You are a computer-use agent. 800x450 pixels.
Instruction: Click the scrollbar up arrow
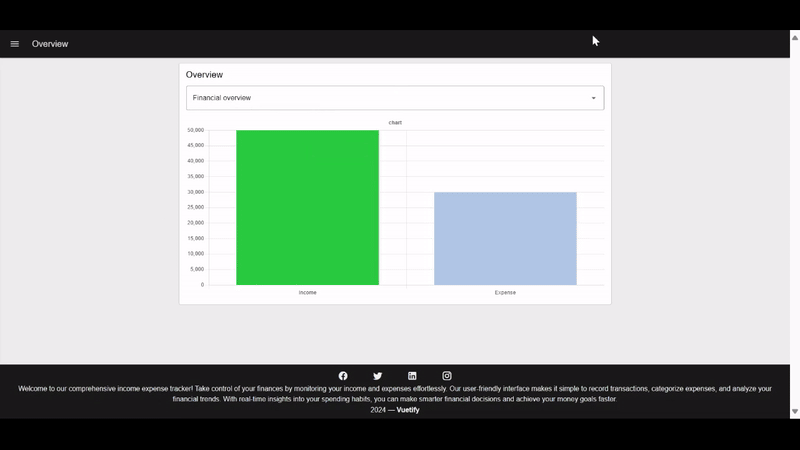[x=795, y=35]
